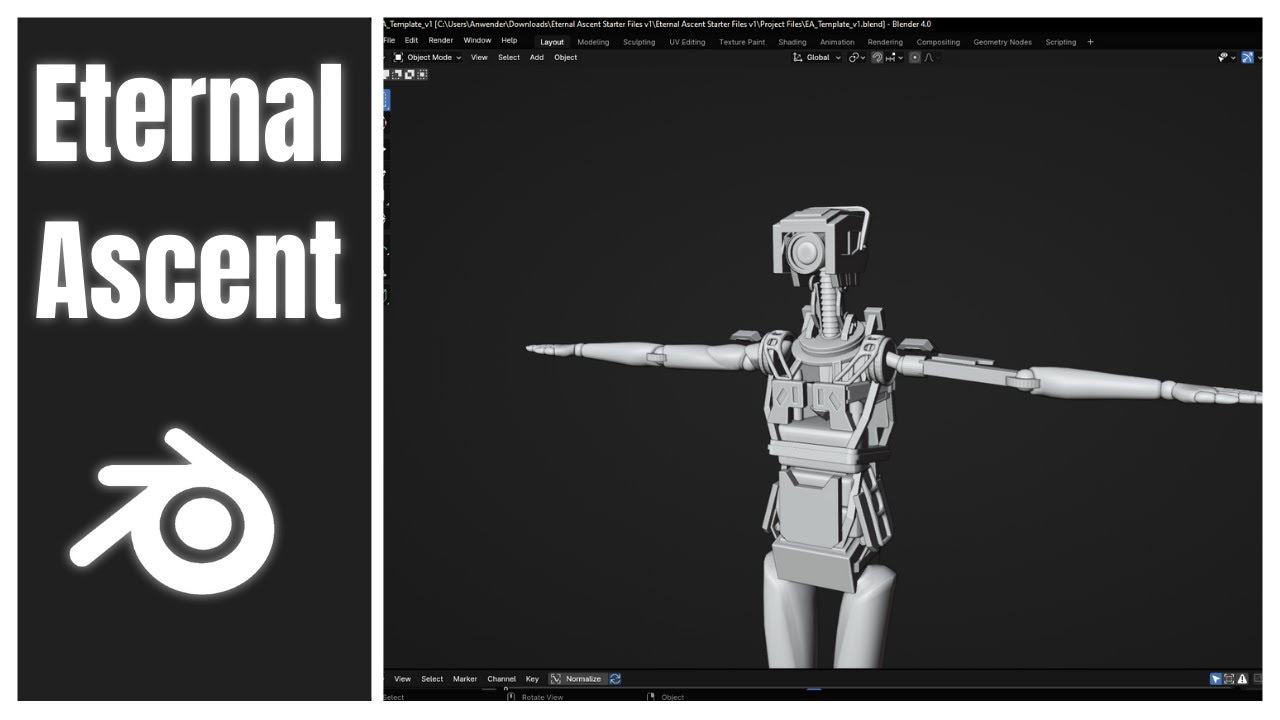This screenshot has height=720, width=1280.
Task: Toggle the proportional editing circle icon
Action: [914, 58]
